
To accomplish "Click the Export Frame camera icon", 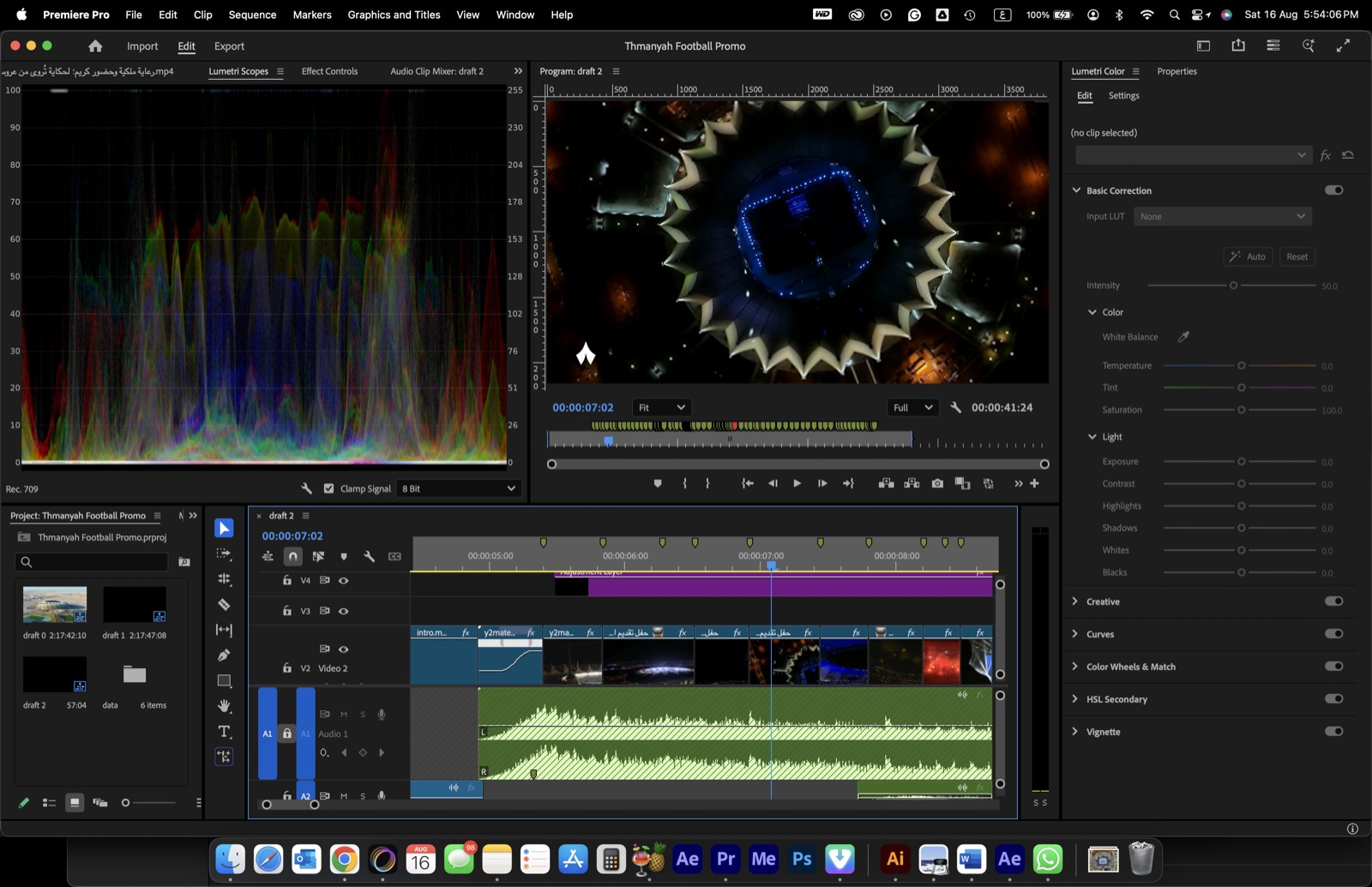I will tap(937, 484).
